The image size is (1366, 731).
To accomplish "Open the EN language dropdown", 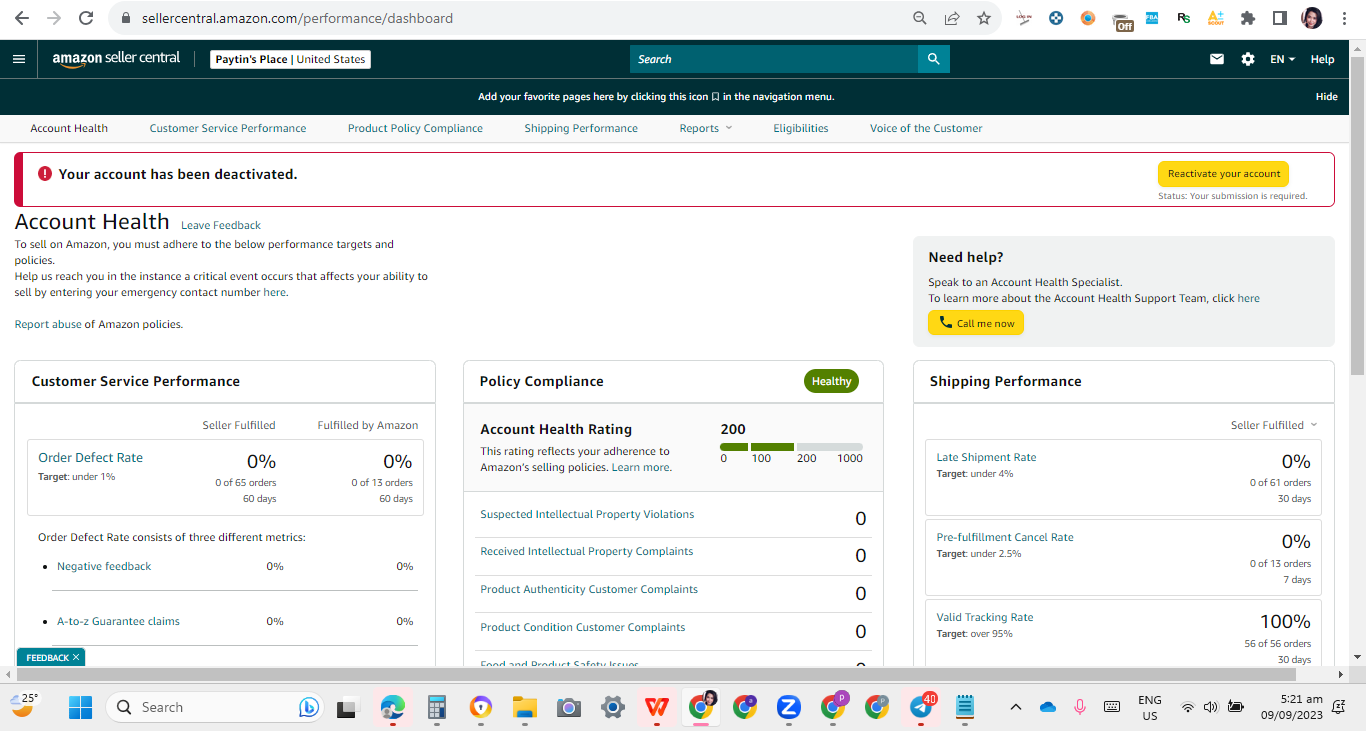I will pyautogui.click(x=1282, y=59).
